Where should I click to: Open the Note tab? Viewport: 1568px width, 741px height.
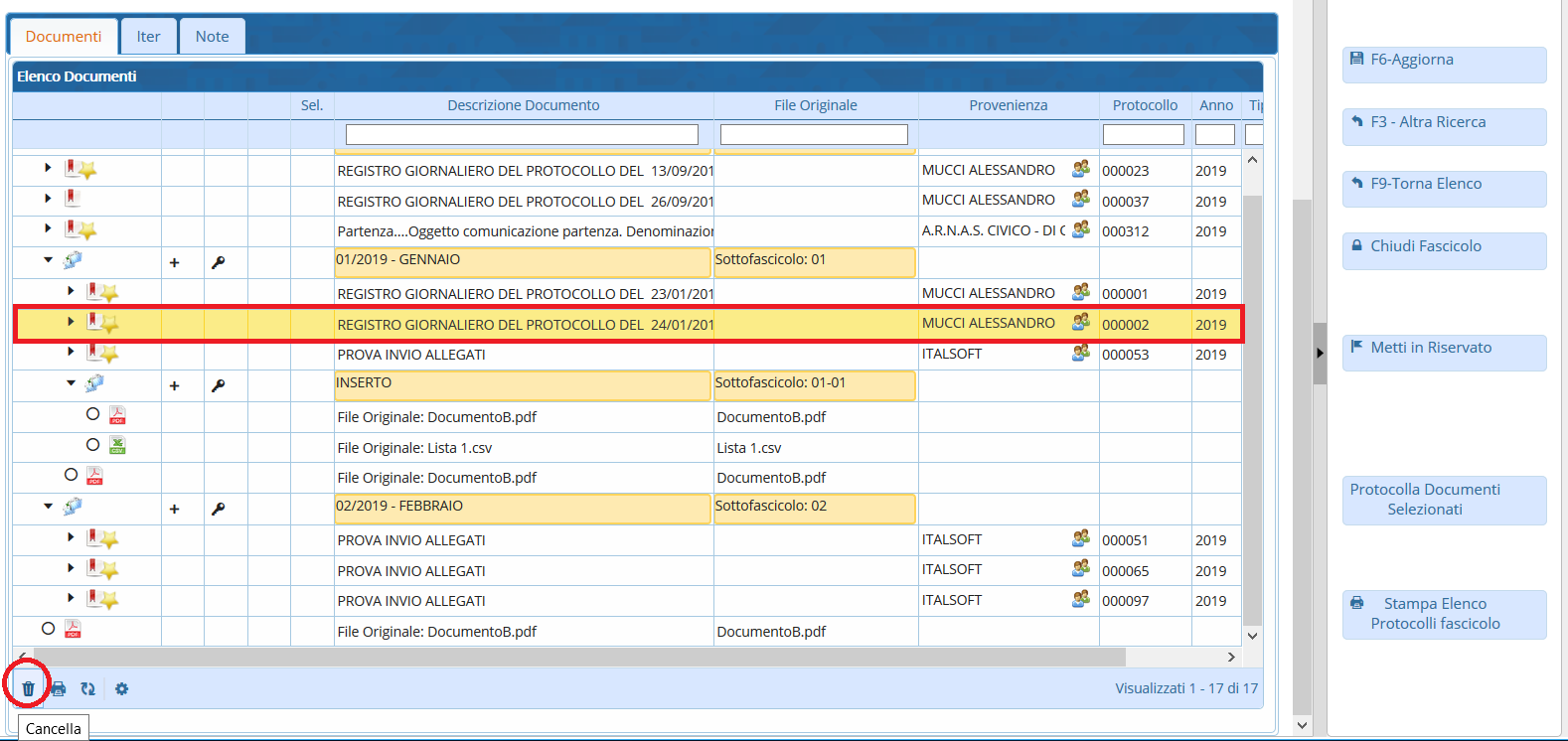[x=212, y=37]
